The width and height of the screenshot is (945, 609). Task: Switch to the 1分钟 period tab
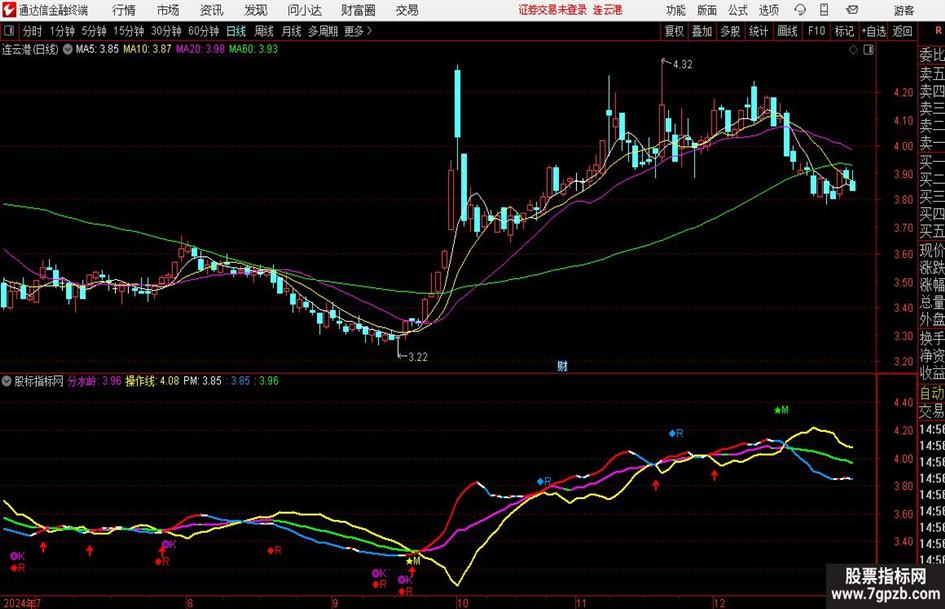click(61, 31)
